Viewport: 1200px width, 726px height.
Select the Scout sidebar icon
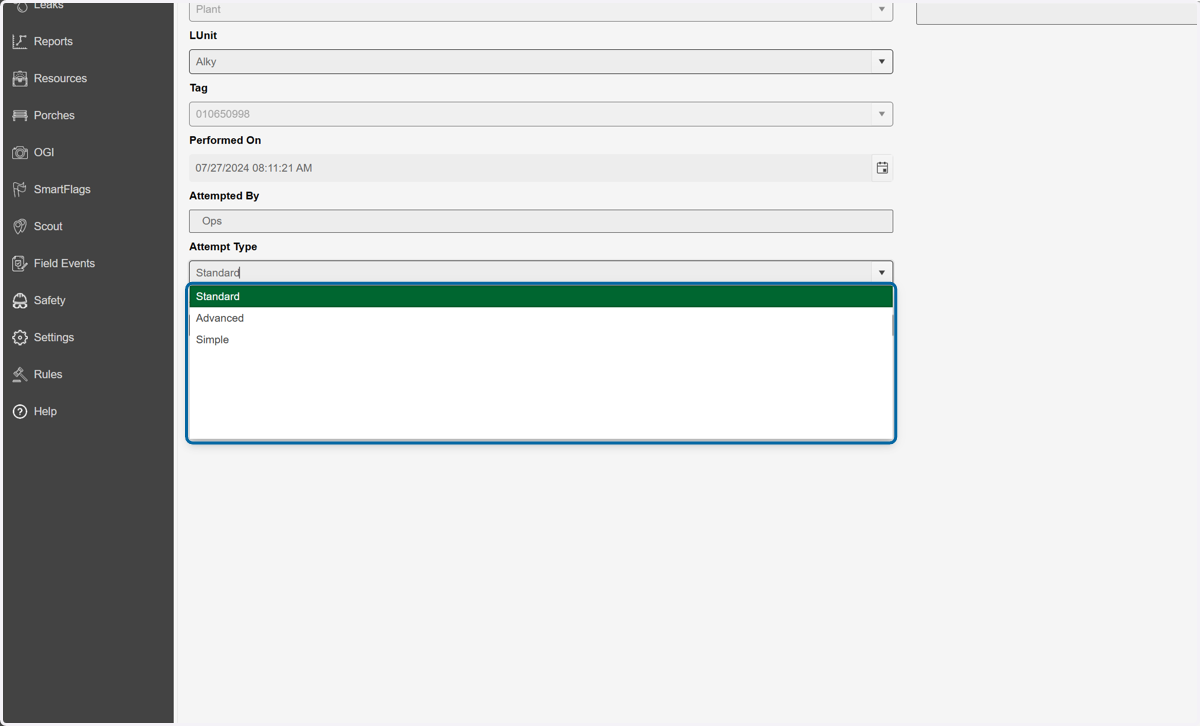20,226
